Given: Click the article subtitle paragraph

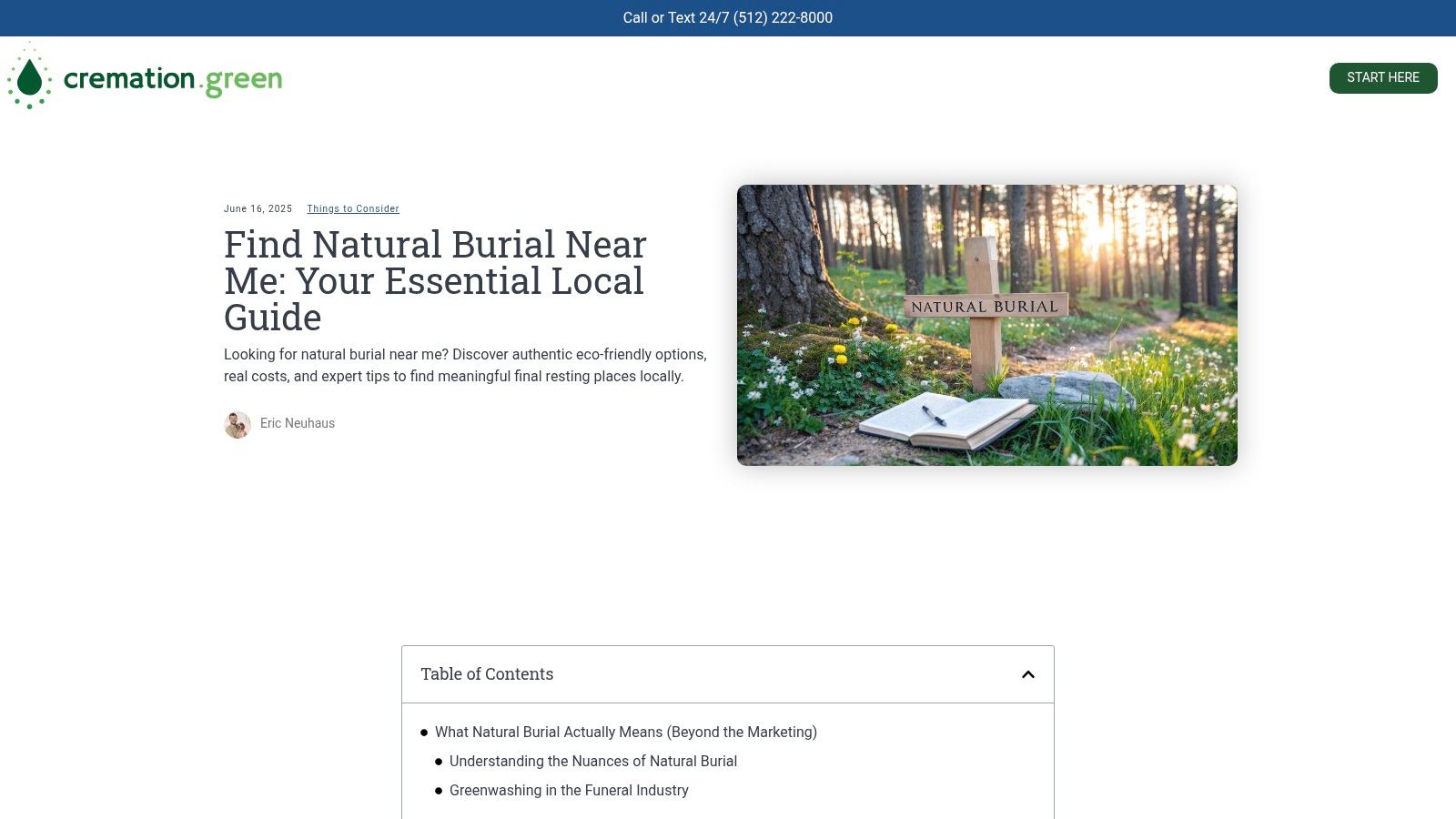Looking at the screenshot, I should (x=465, y=364).
